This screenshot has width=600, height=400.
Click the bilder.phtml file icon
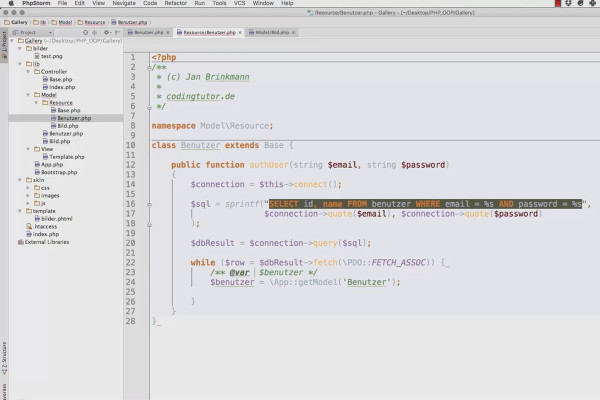tap(37, 219)
